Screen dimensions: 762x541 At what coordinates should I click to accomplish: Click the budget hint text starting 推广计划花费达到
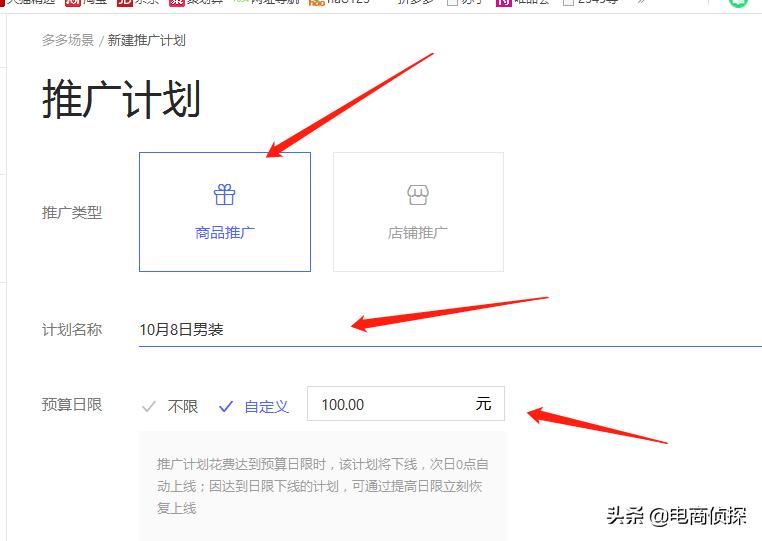click(x=322, y=486)
